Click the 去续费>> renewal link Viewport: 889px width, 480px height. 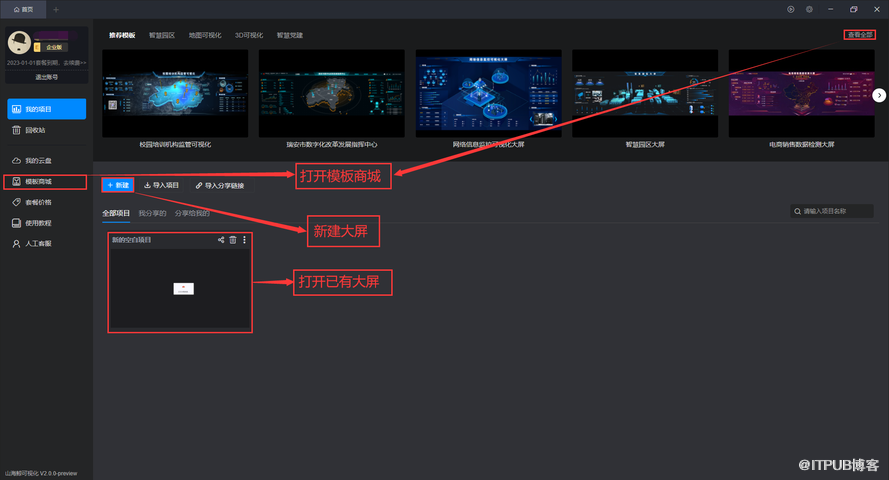point(75,63)
